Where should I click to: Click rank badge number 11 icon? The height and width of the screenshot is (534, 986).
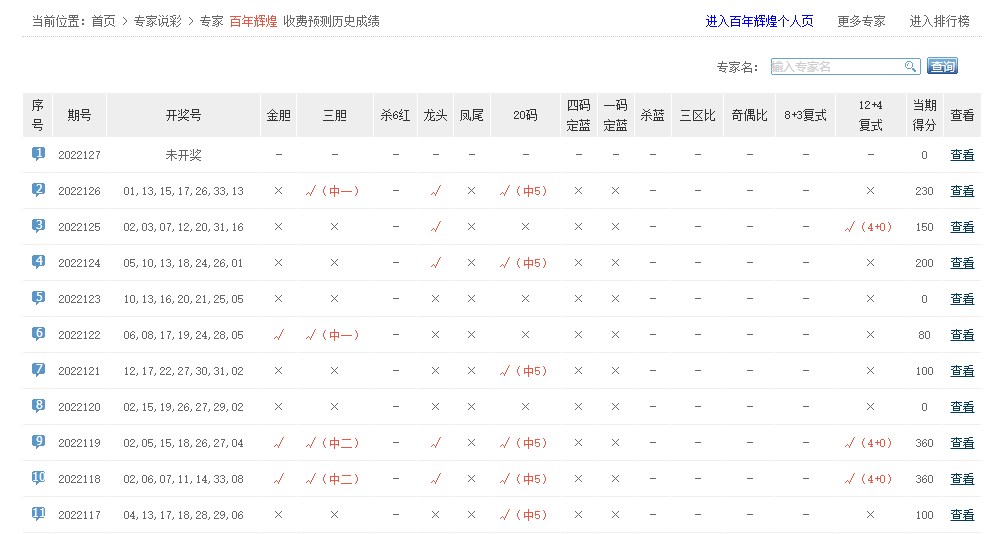38,514
